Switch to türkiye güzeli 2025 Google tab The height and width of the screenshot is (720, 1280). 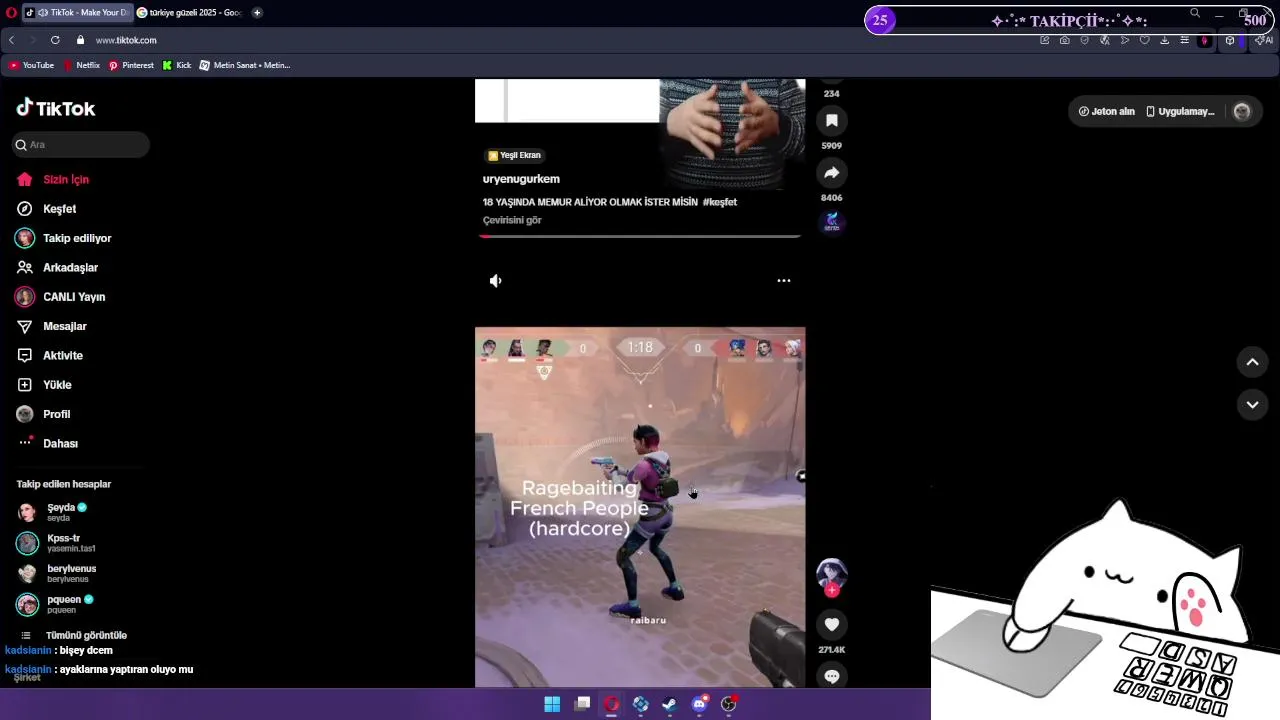[x=189, y=13]
